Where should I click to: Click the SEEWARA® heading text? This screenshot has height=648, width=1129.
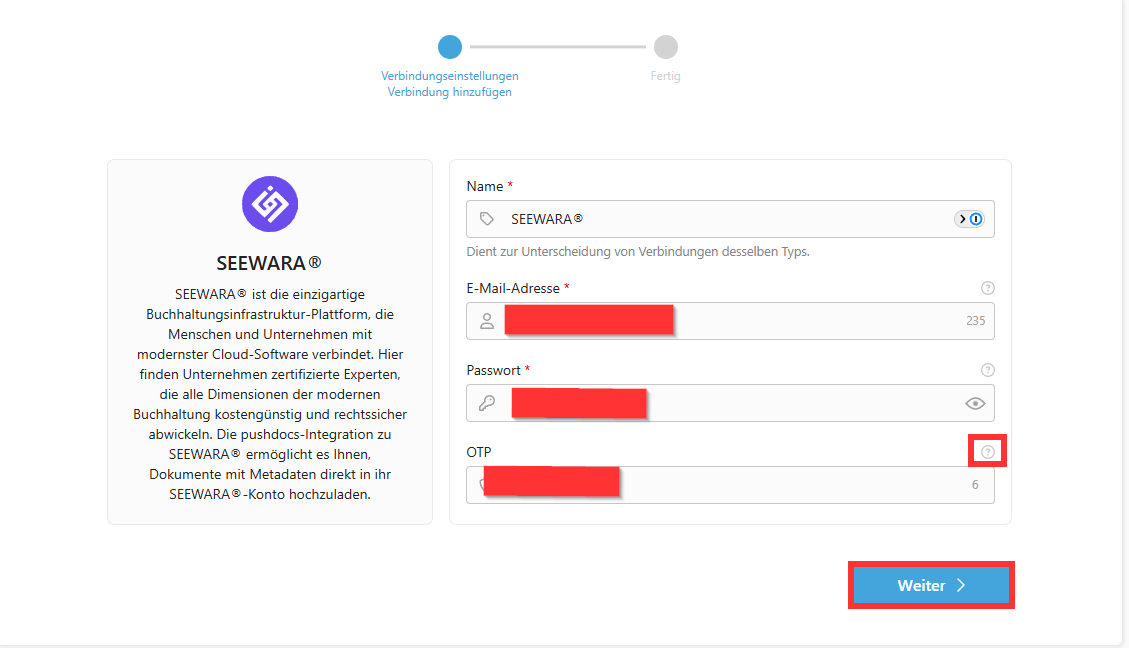269,264
